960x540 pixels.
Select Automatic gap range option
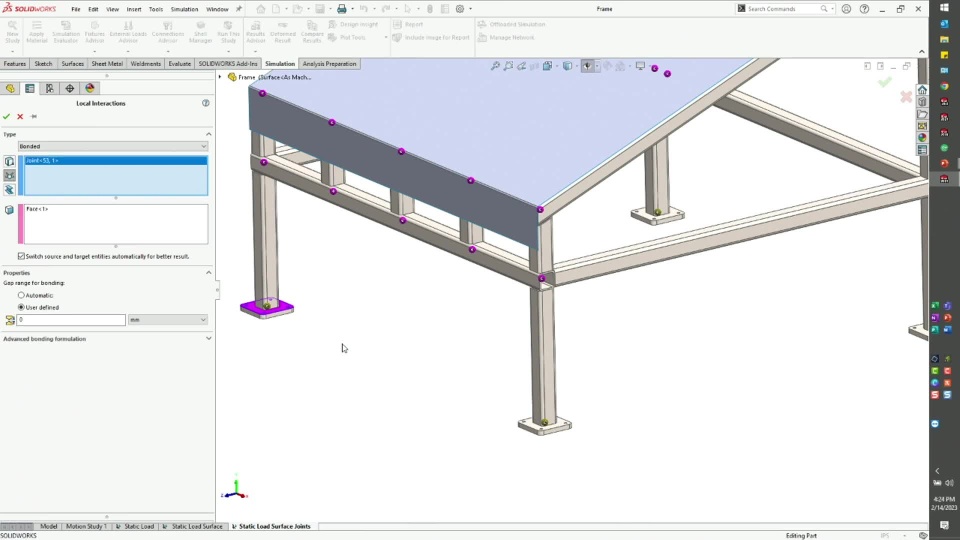pyautogui.click(x=21, y=295)
